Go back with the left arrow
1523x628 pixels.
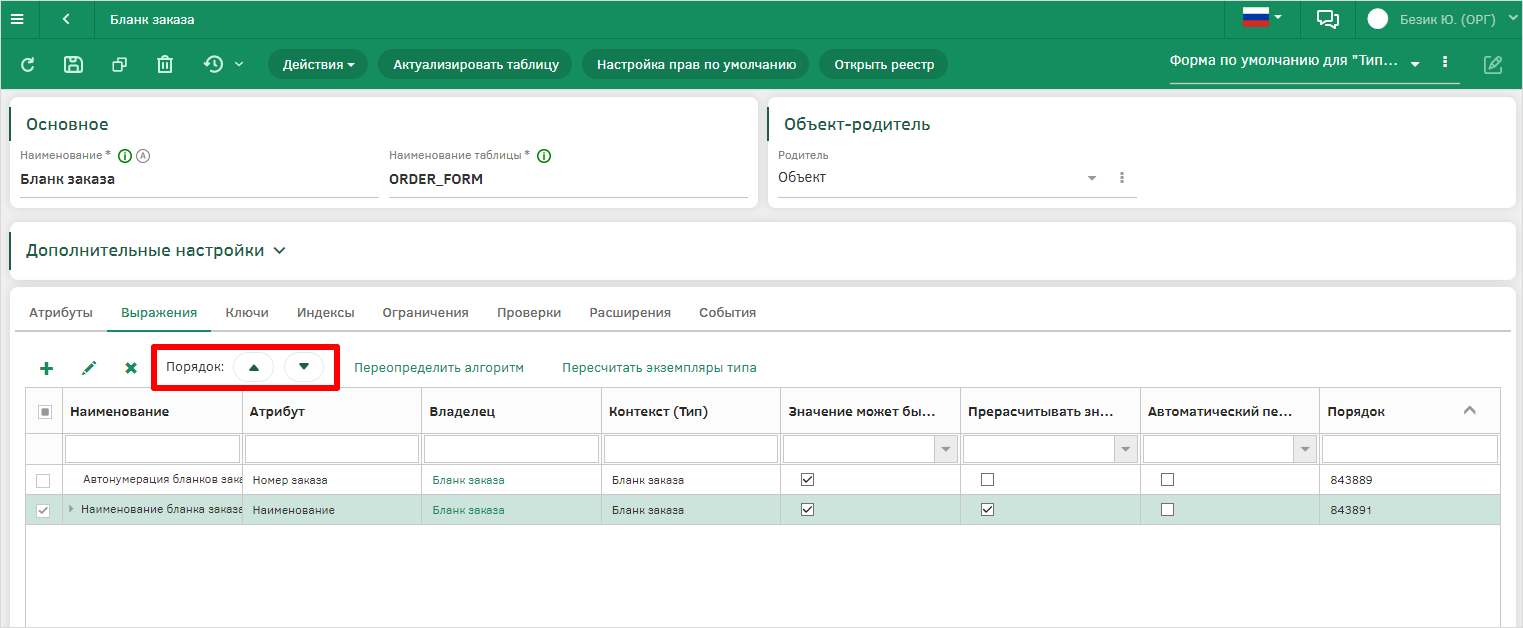[66, 19]
